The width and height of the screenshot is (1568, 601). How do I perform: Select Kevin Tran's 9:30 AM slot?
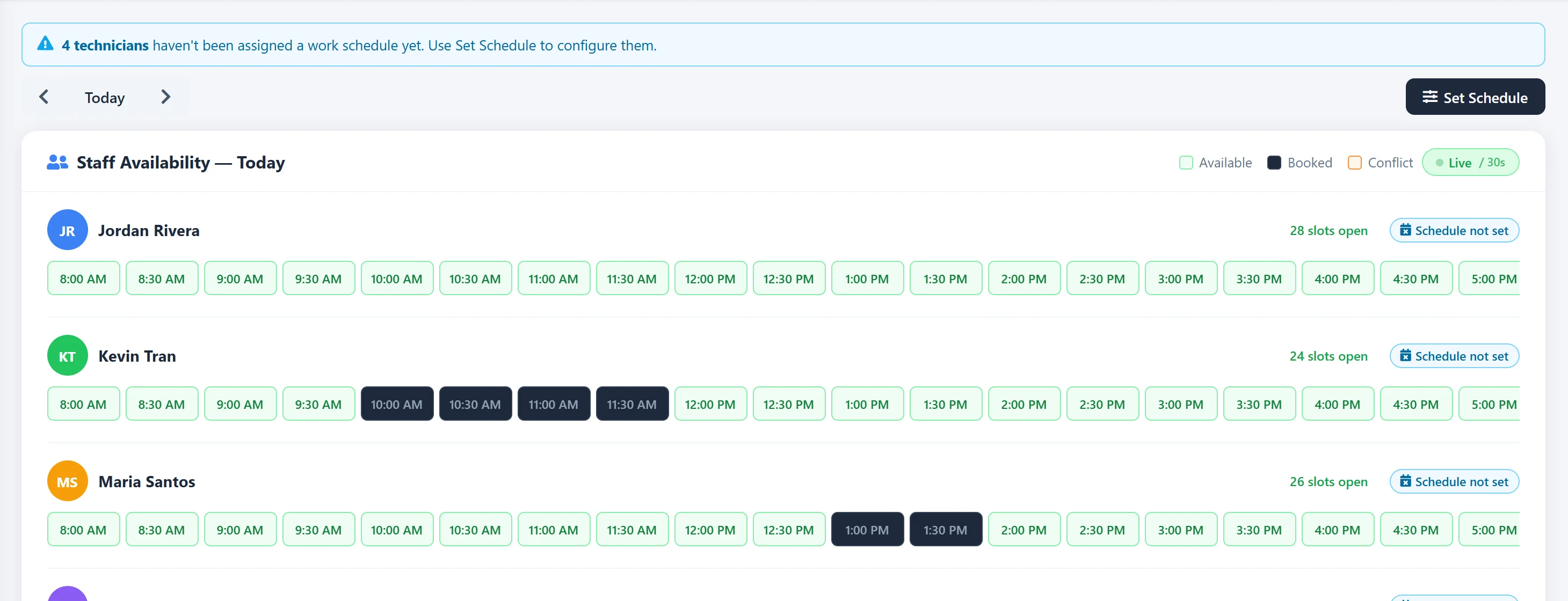pyautogui.click(x=318, y=404)
